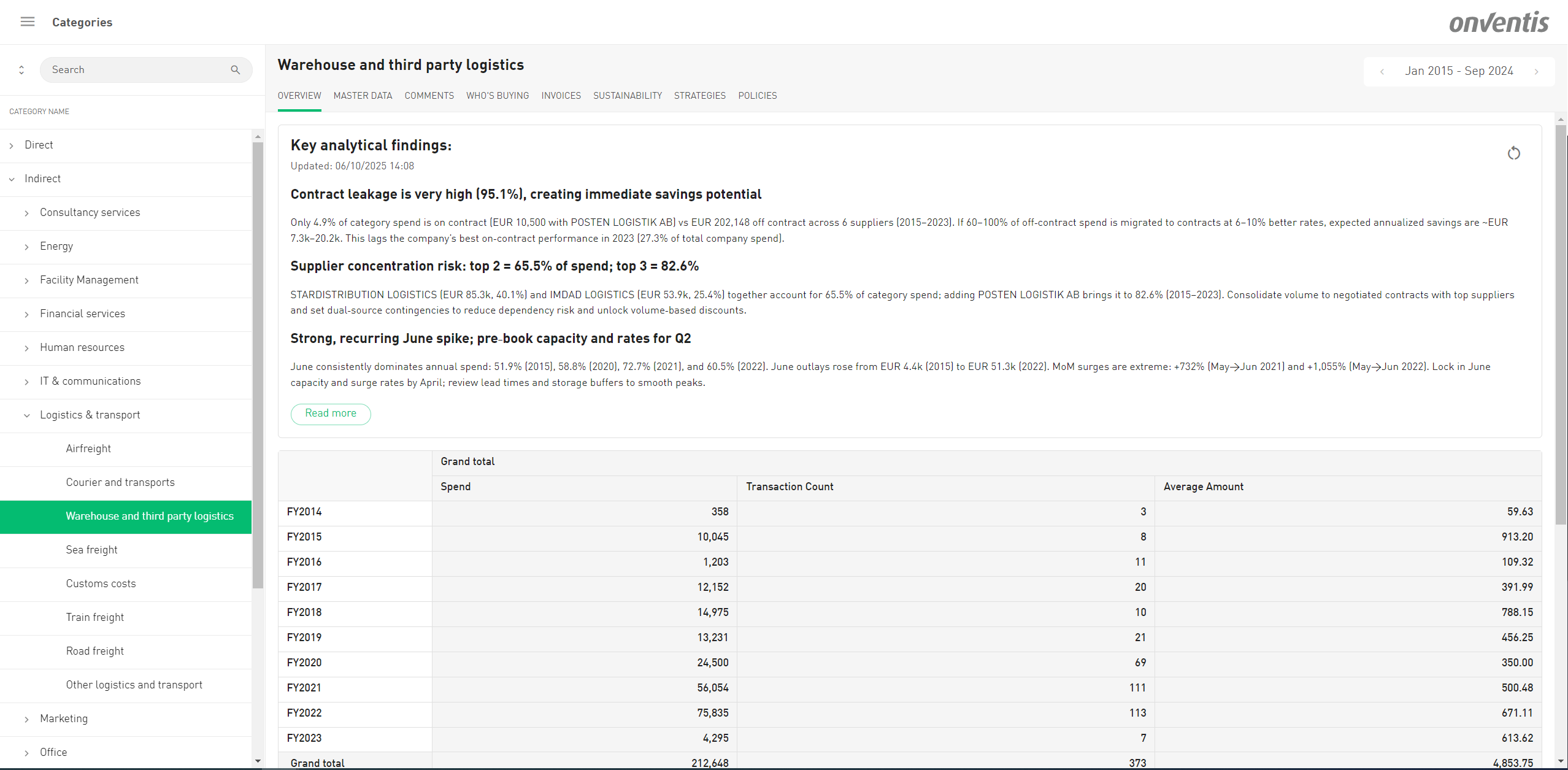Open the SUSTAINABILITY tab
Image resolution: width=1568 pixels, height=770 pixels.
pyautogui.click(x=627, y=96)
